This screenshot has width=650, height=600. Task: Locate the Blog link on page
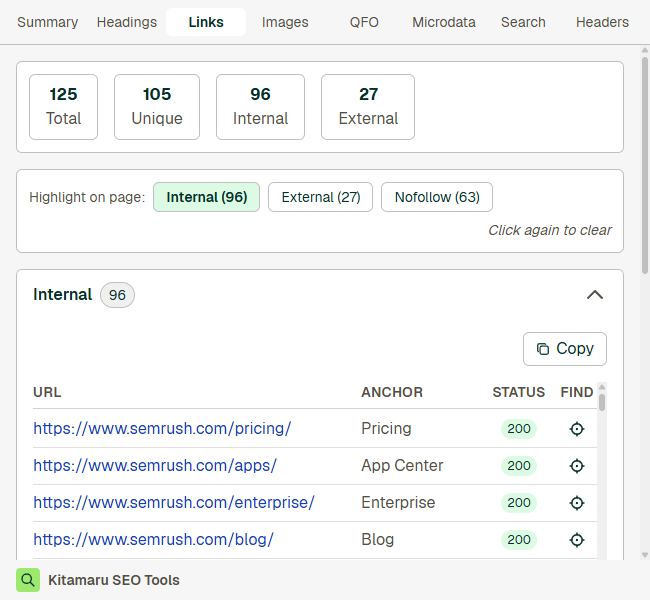click(577, 540)
